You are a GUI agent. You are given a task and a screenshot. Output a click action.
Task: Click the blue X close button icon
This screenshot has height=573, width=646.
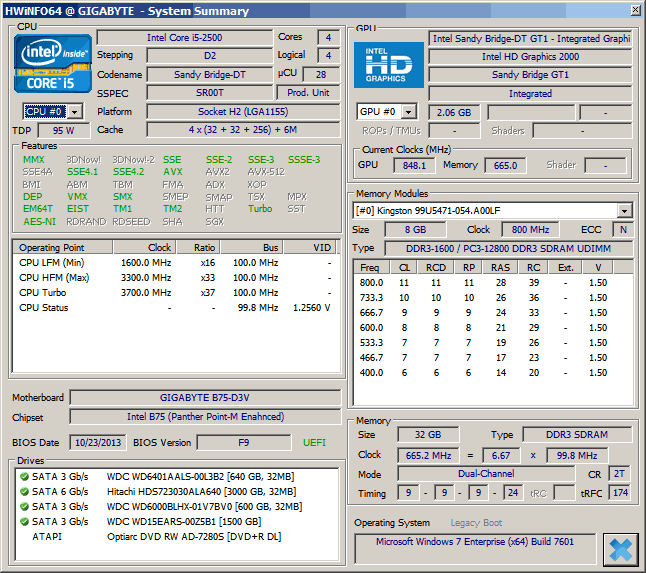click(620, 549)
